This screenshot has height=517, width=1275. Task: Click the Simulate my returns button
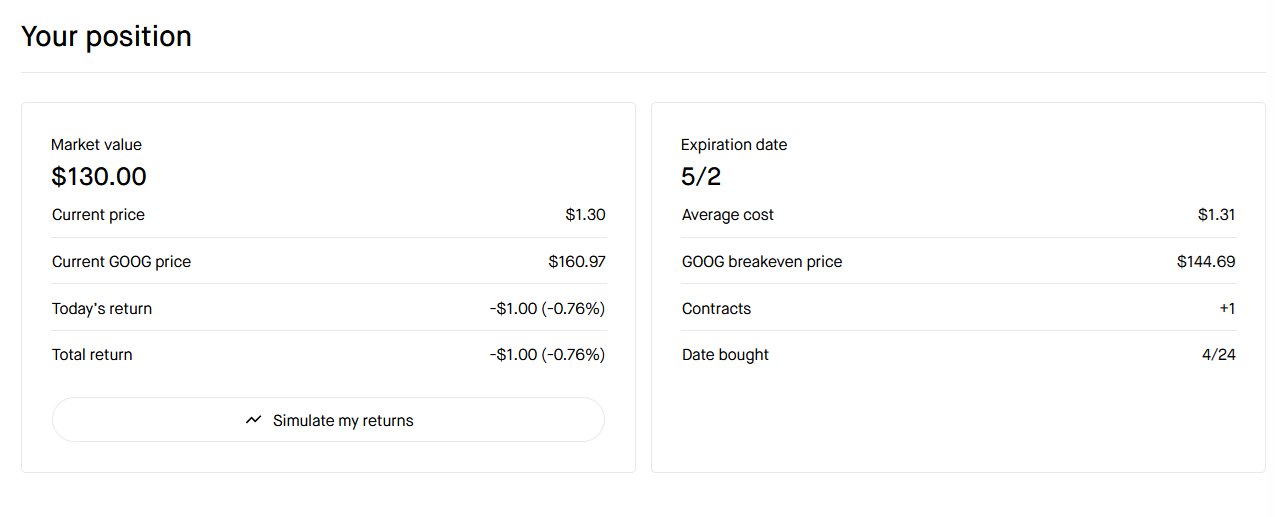[x=328, y=420]
